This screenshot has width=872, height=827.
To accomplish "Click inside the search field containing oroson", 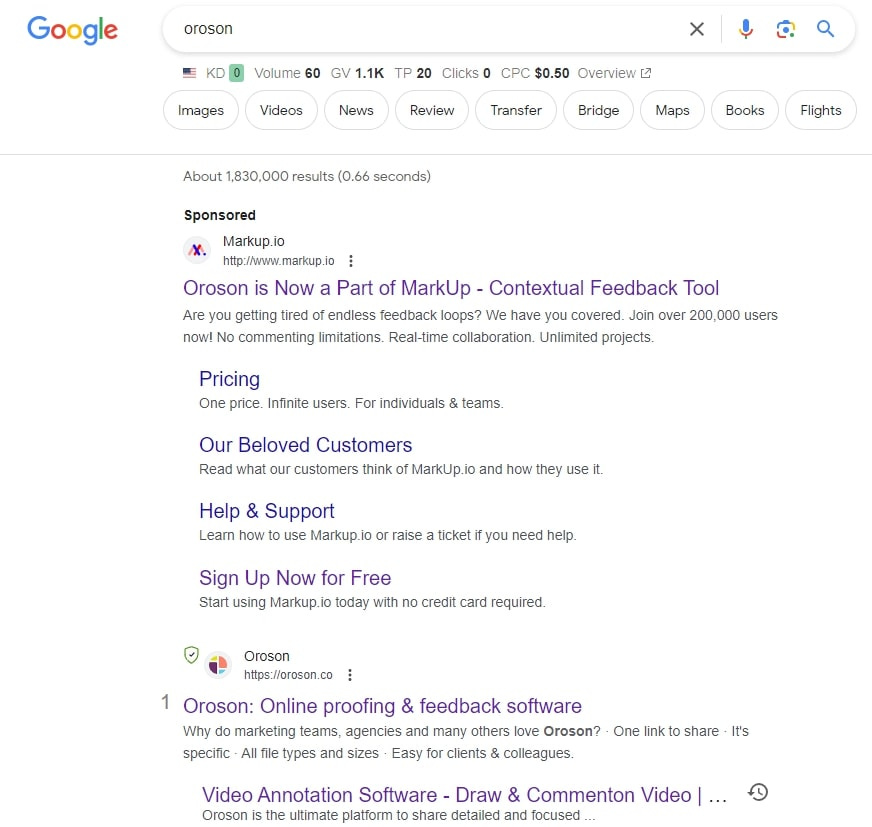I will click(x=423, y=29).
